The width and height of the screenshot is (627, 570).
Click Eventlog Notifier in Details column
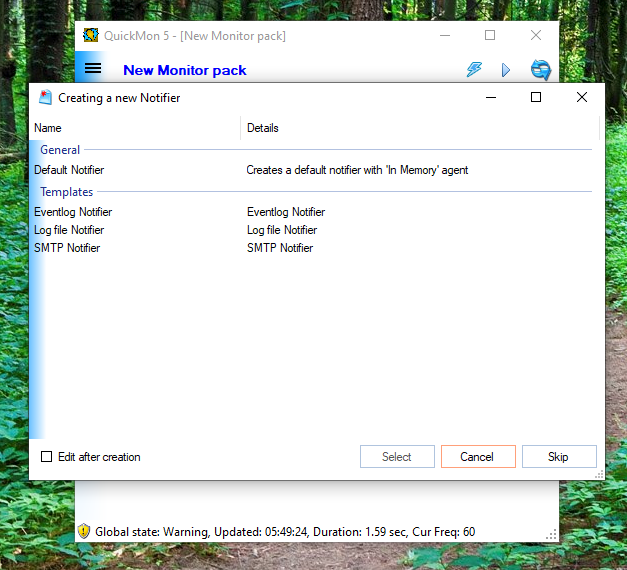pos(286,212)
